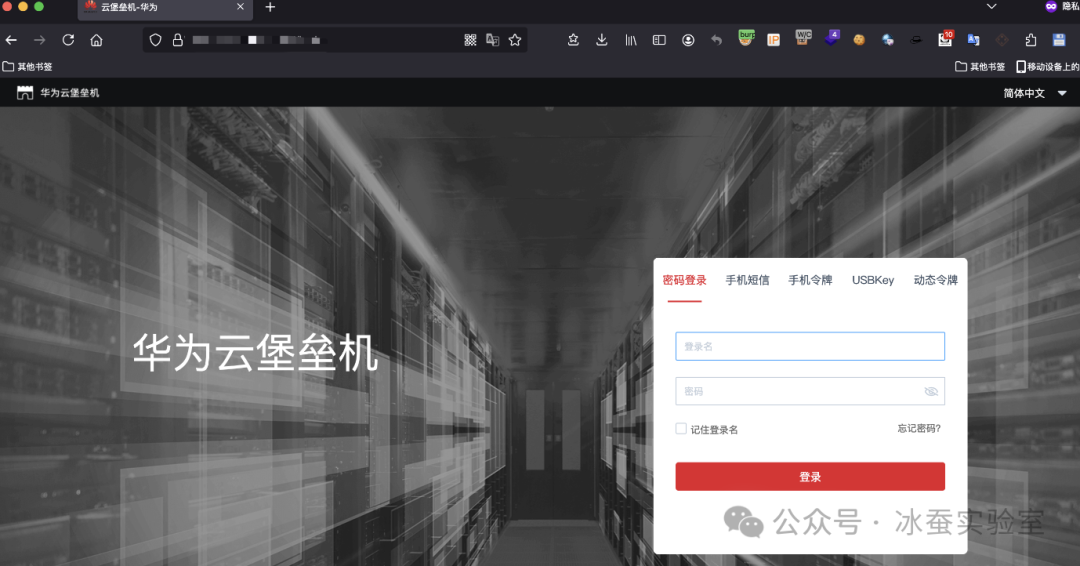
Task: Select the 云堡垒机-华为 browser tab
Action: (165, 8)
